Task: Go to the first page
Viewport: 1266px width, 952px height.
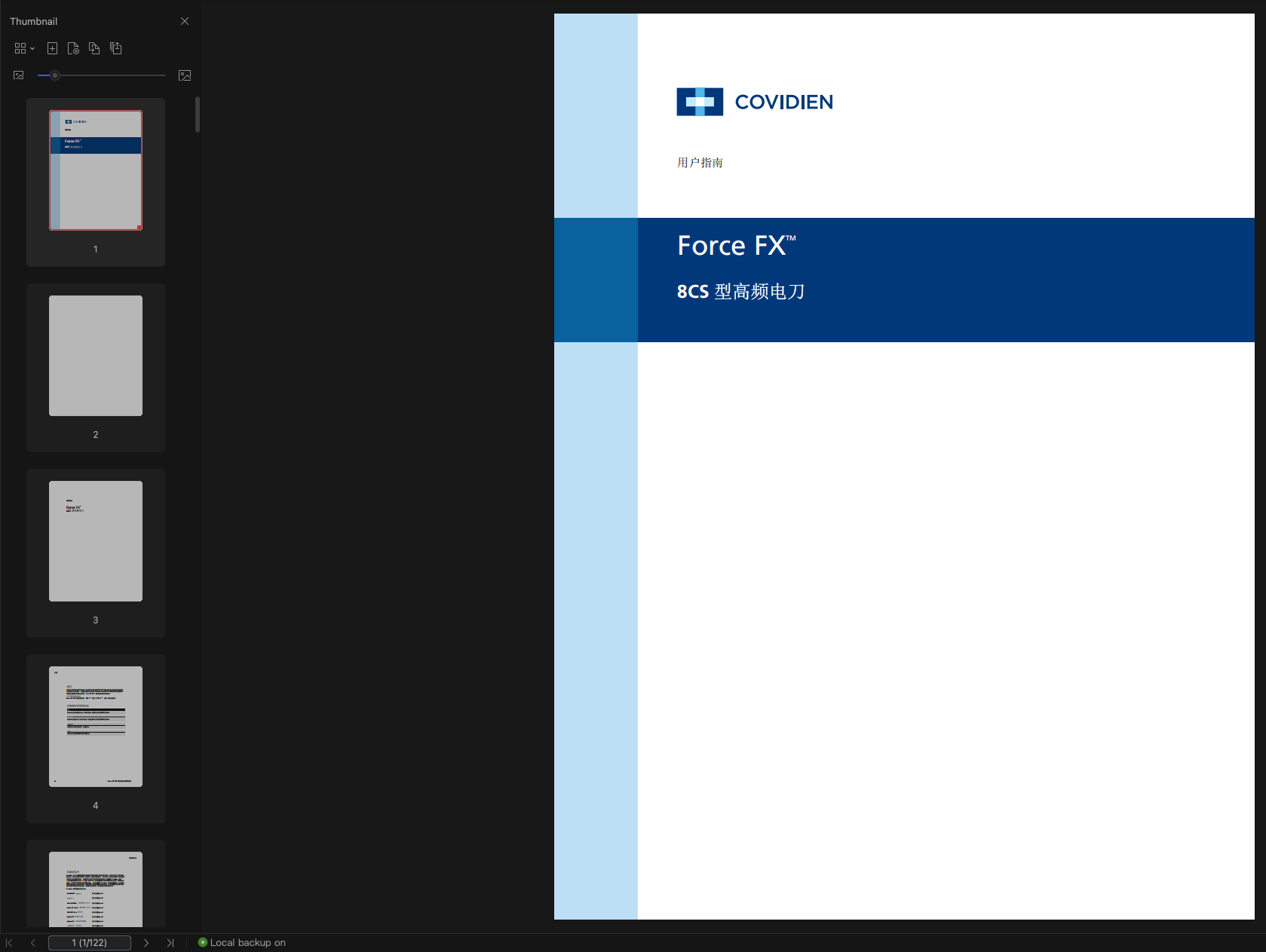Action: tap(10, 943)
